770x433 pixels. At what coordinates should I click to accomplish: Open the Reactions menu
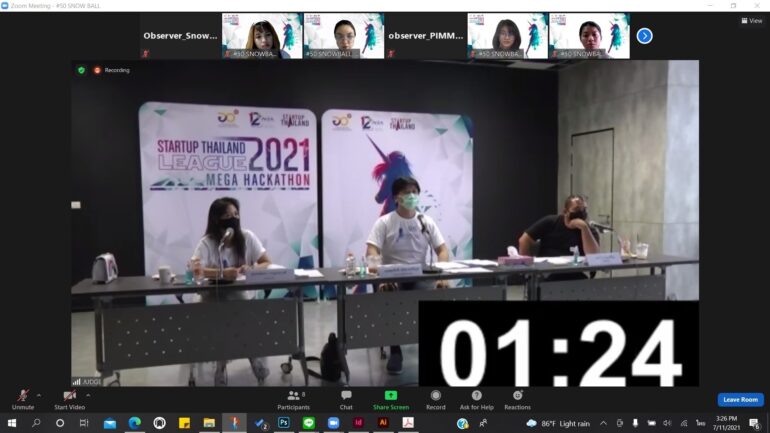pyautogui.click(x=518, y=400)
